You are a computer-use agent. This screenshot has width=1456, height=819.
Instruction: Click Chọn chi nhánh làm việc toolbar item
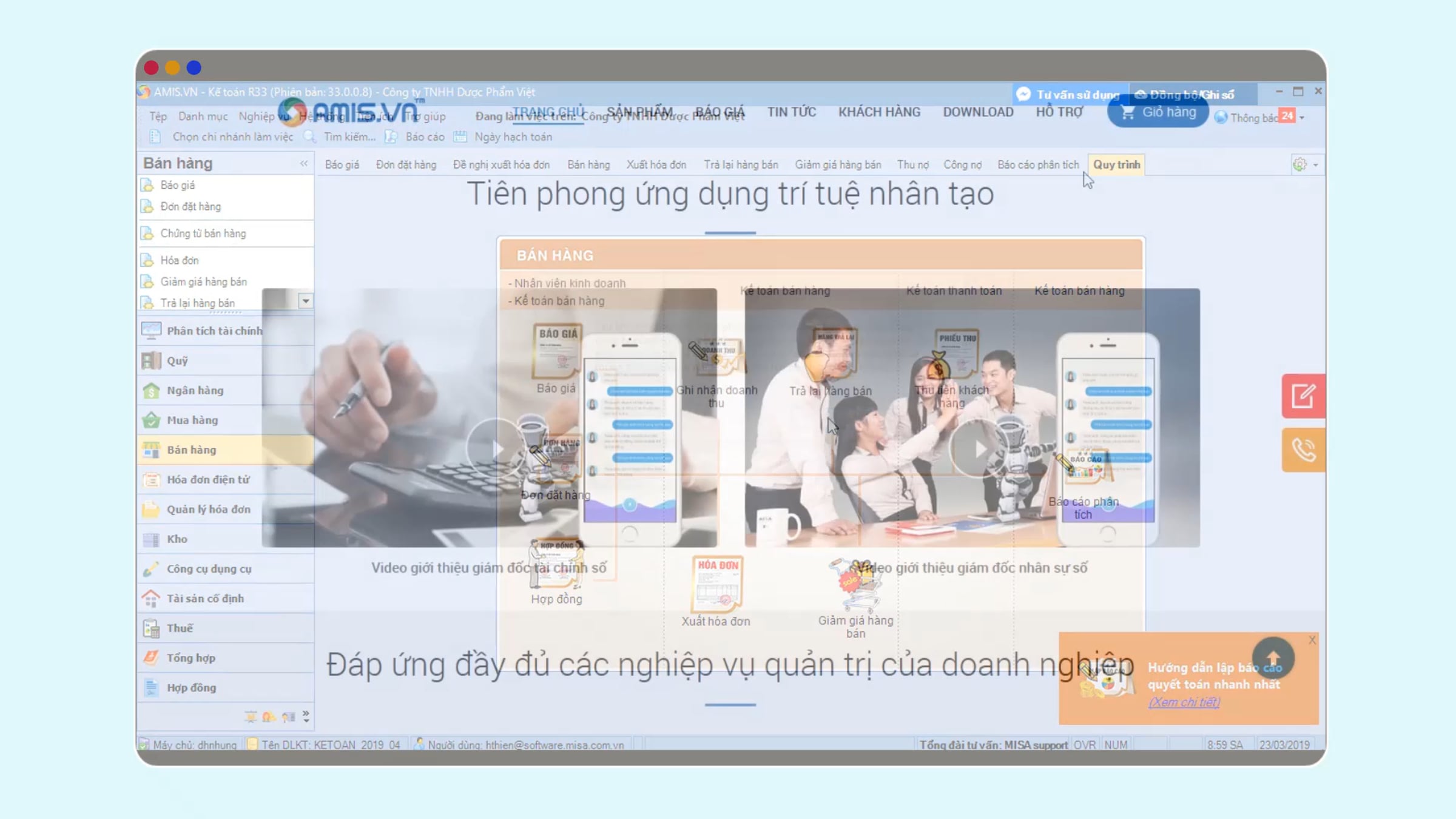point(222,137)
